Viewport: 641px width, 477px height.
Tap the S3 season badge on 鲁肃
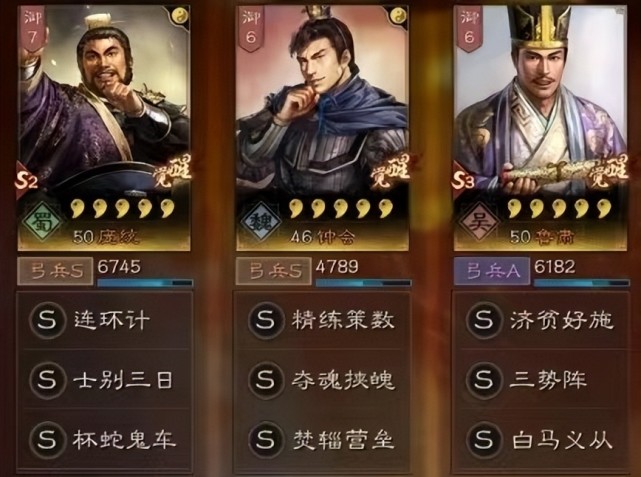point(463,180)
